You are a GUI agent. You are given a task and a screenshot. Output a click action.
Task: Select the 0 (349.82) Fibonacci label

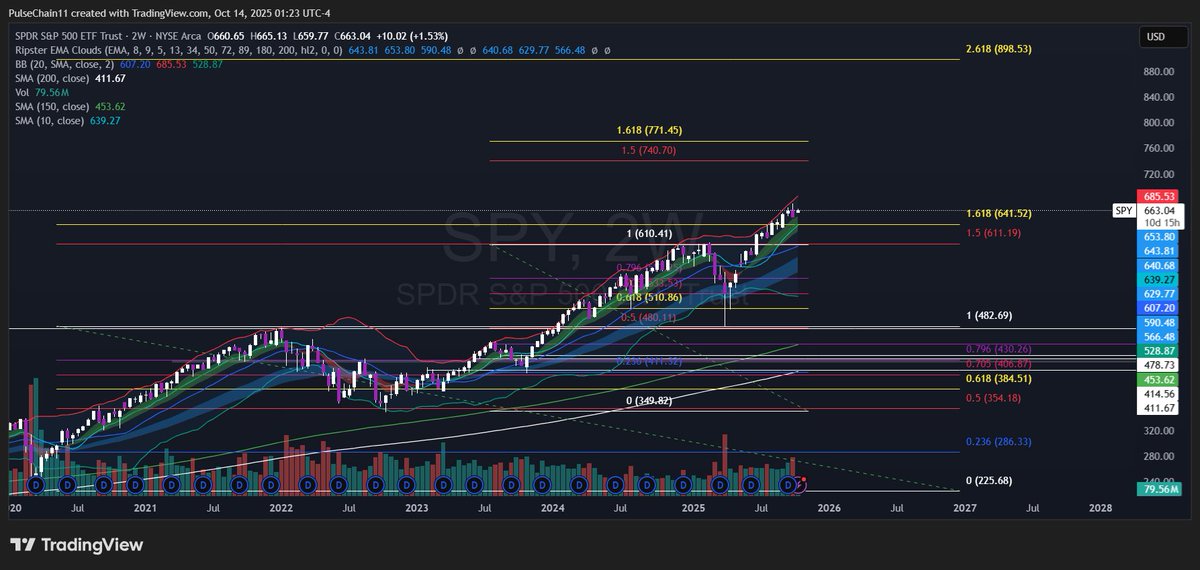649,401
